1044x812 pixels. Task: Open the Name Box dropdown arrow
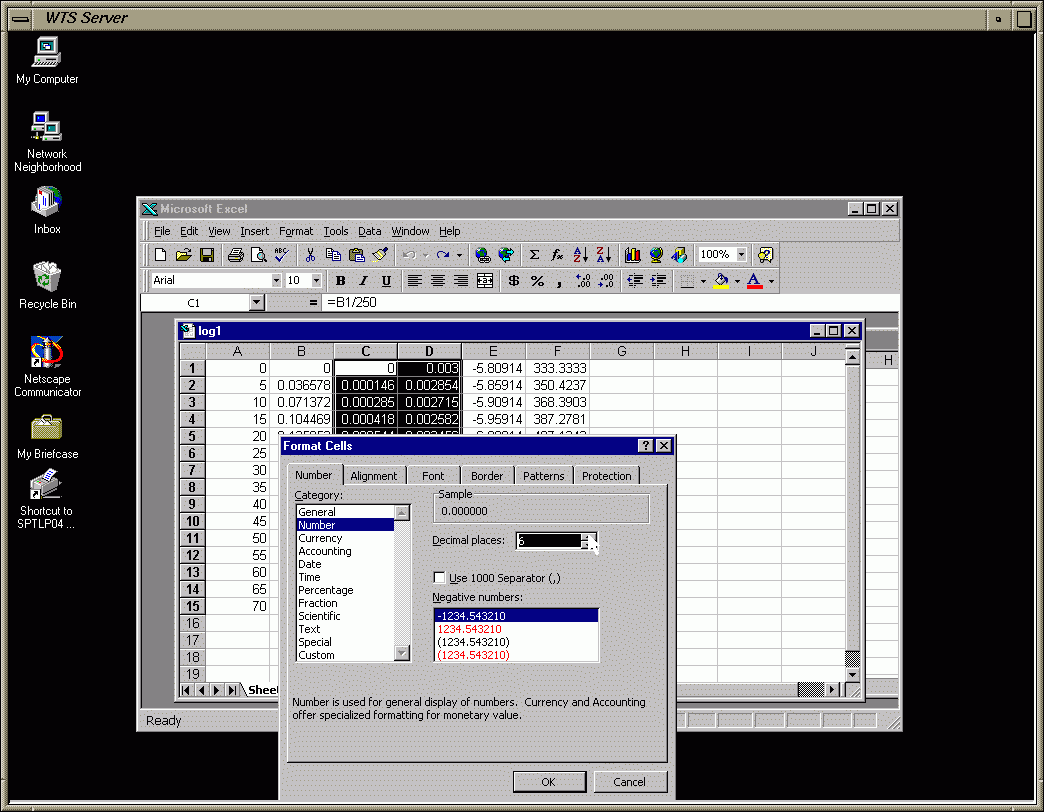coord(256,302)
